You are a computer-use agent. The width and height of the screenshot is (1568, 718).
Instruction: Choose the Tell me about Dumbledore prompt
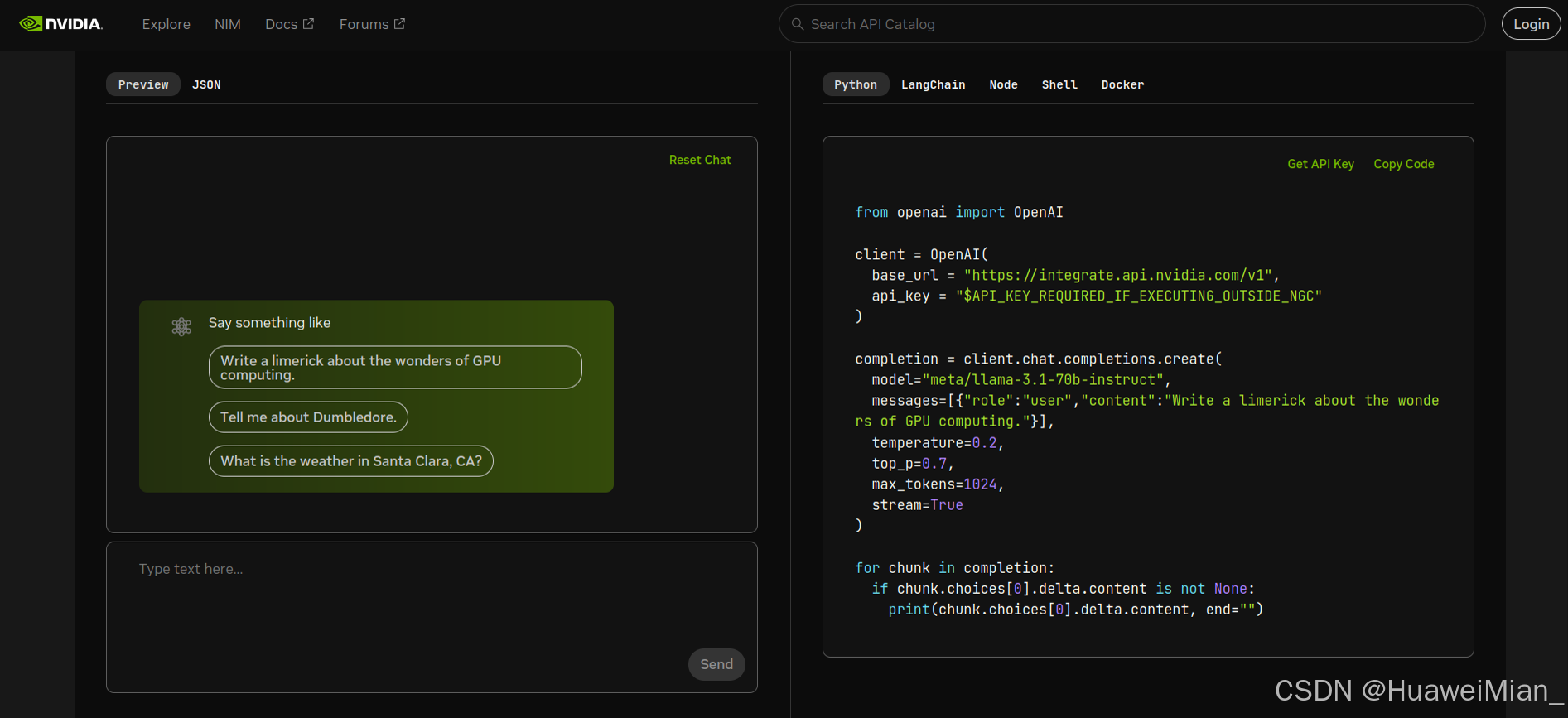pos(308,417)
